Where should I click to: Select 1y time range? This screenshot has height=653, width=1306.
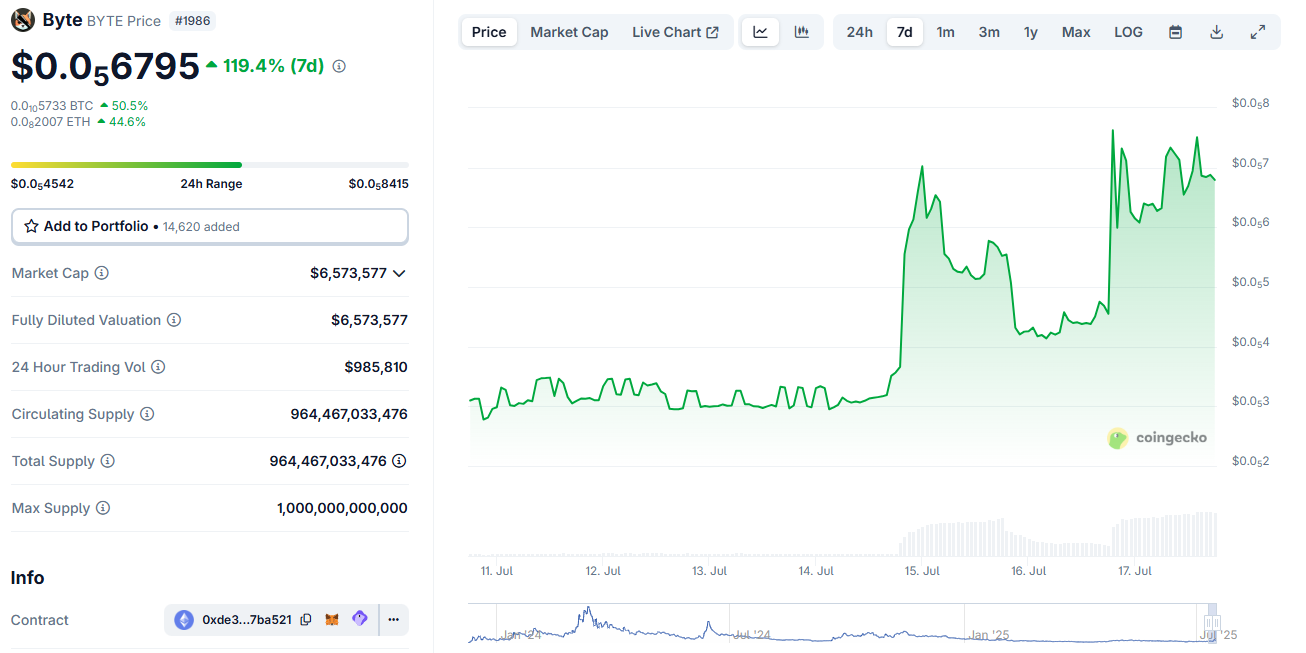[x=1031, y=32]
